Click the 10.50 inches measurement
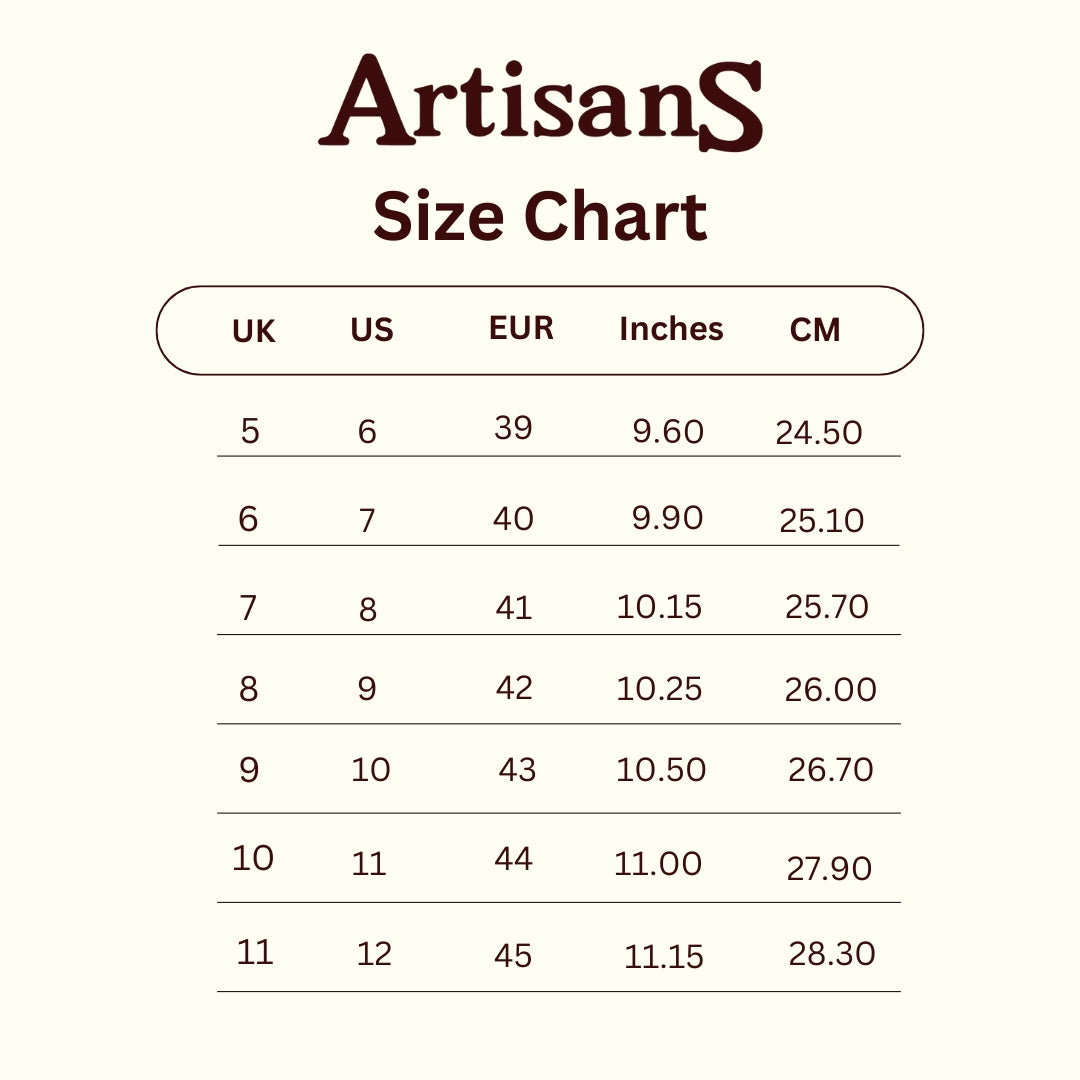Screen dimensions: 1080x1080 tap(661, 770)
